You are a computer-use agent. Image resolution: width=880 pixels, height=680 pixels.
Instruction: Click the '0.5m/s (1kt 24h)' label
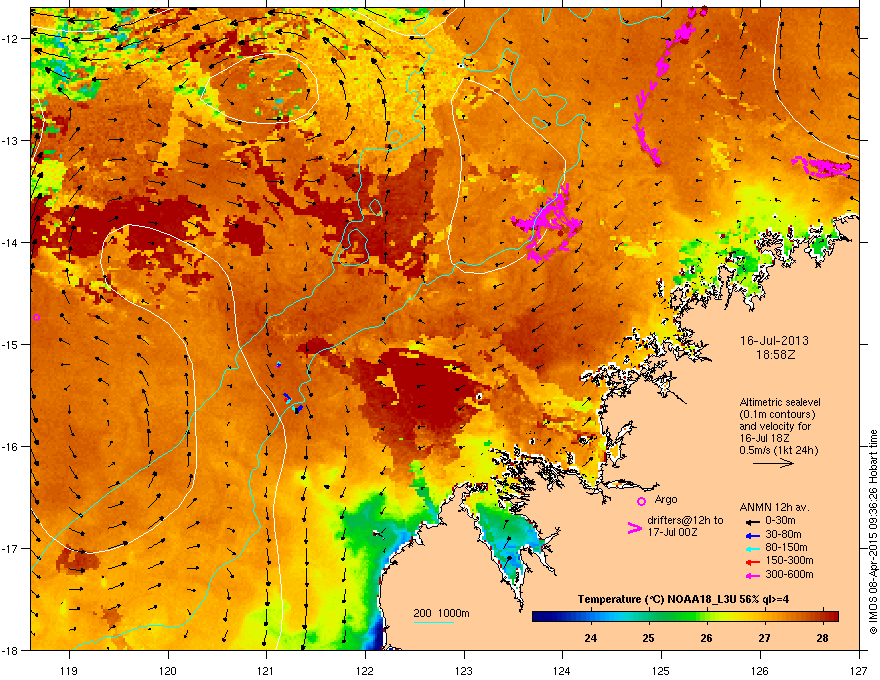pyautogui.click(x=778, y=450)
